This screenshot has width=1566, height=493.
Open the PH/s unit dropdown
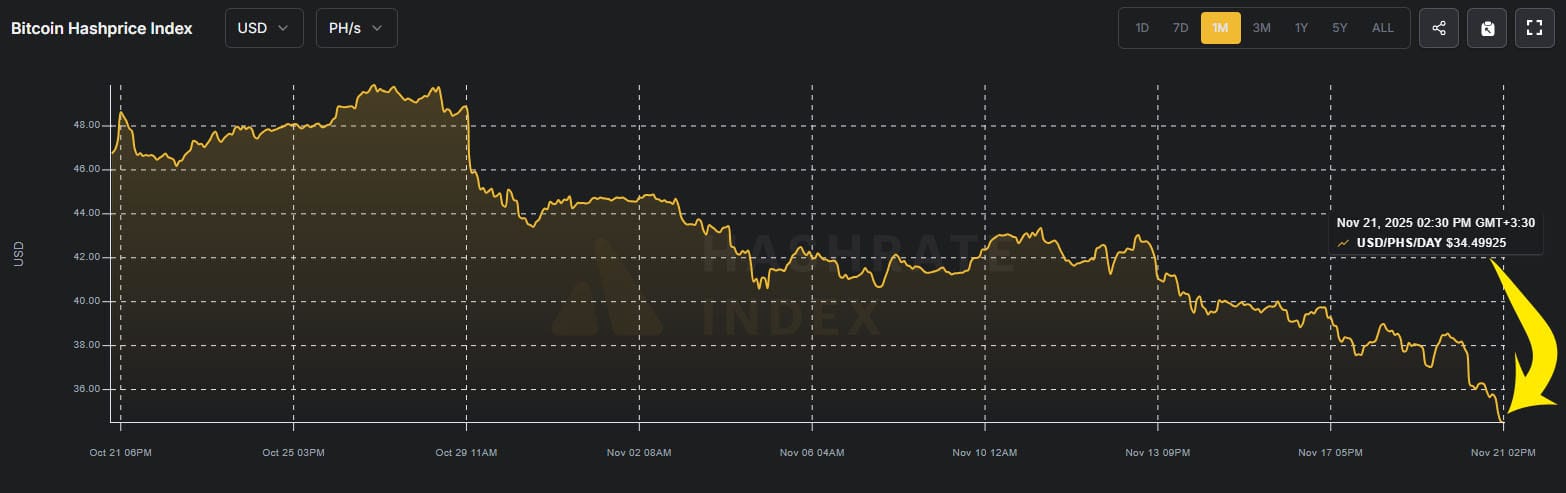357,28
